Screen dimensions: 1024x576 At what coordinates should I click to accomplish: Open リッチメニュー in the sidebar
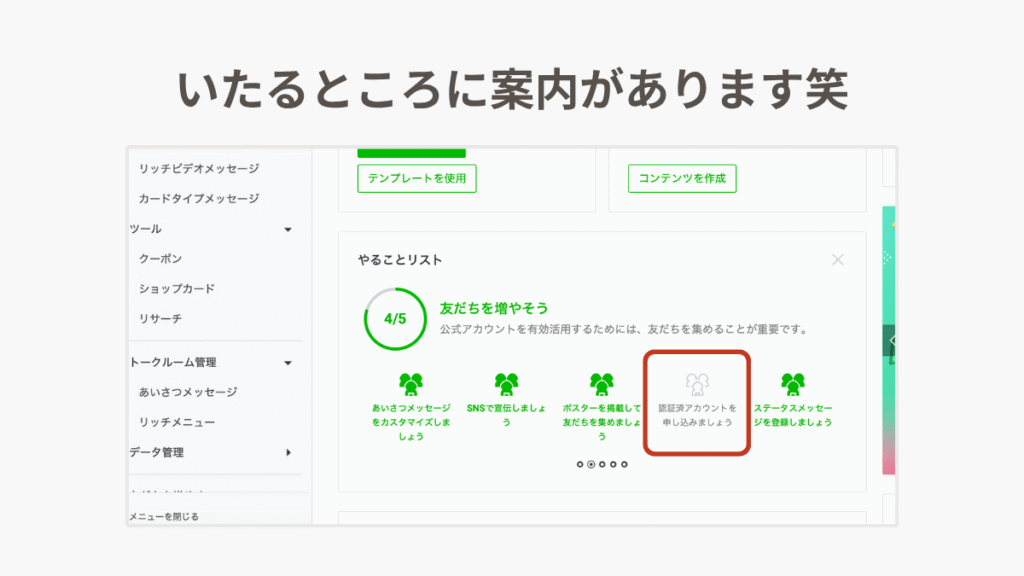[177, 423]
